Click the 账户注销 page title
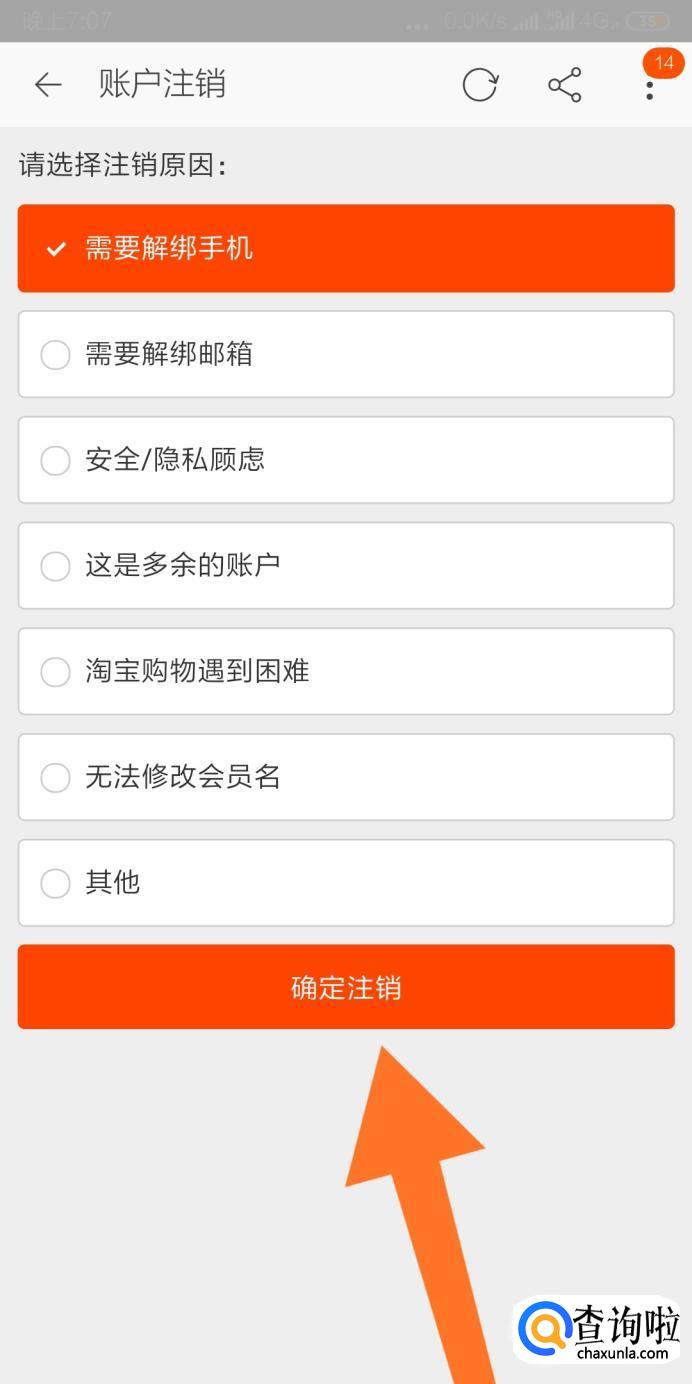 pos(162,84)
